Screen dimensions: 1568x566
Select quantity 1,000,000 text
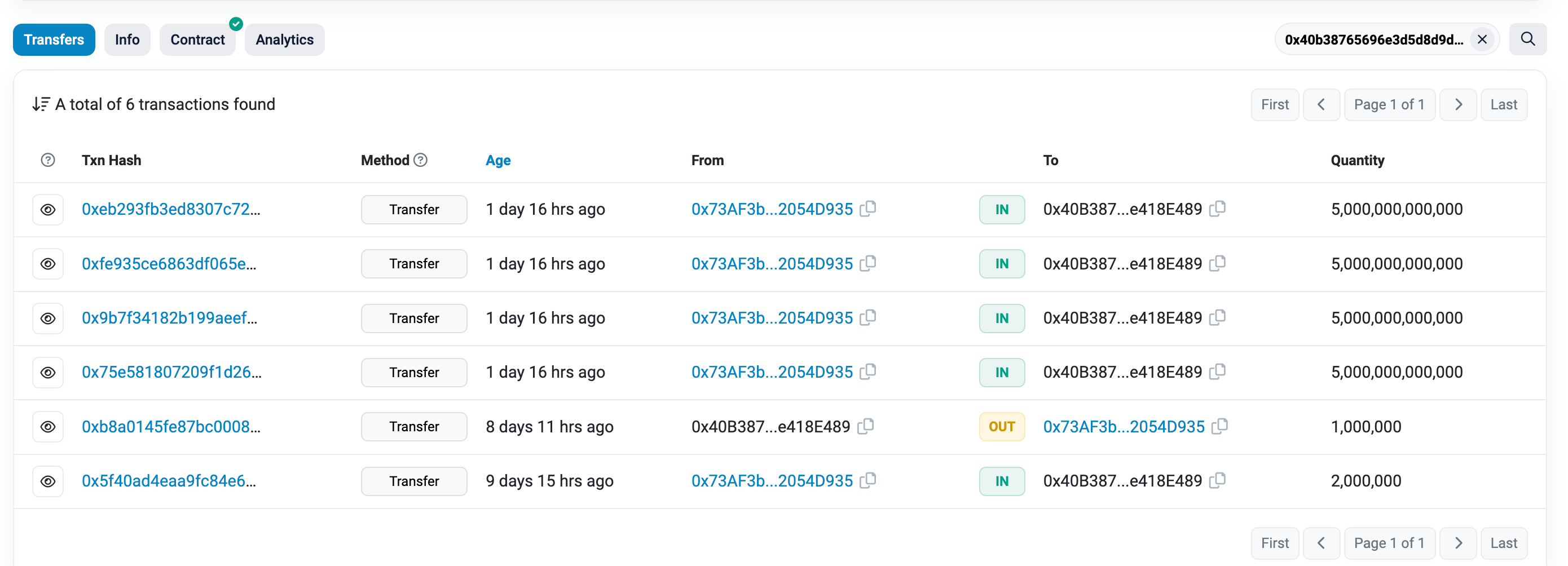click(x=1367, y=427)
